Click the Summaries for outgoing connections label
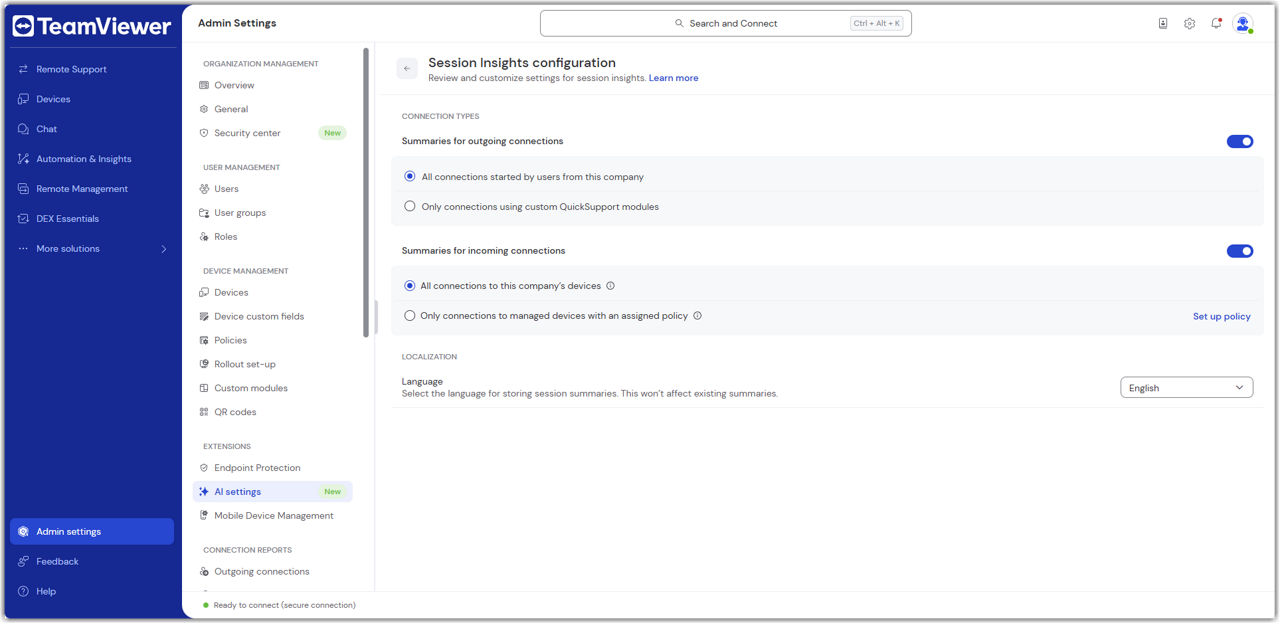This screenshot has width=1280, height=624. pos(483,141)
